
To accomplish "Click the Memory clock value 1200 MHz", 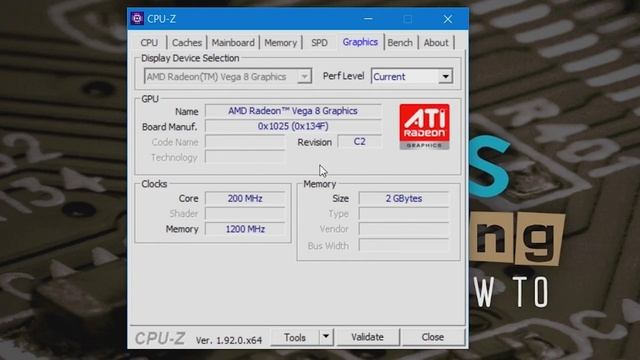I will pyautogui.click(x=245, y=229).
